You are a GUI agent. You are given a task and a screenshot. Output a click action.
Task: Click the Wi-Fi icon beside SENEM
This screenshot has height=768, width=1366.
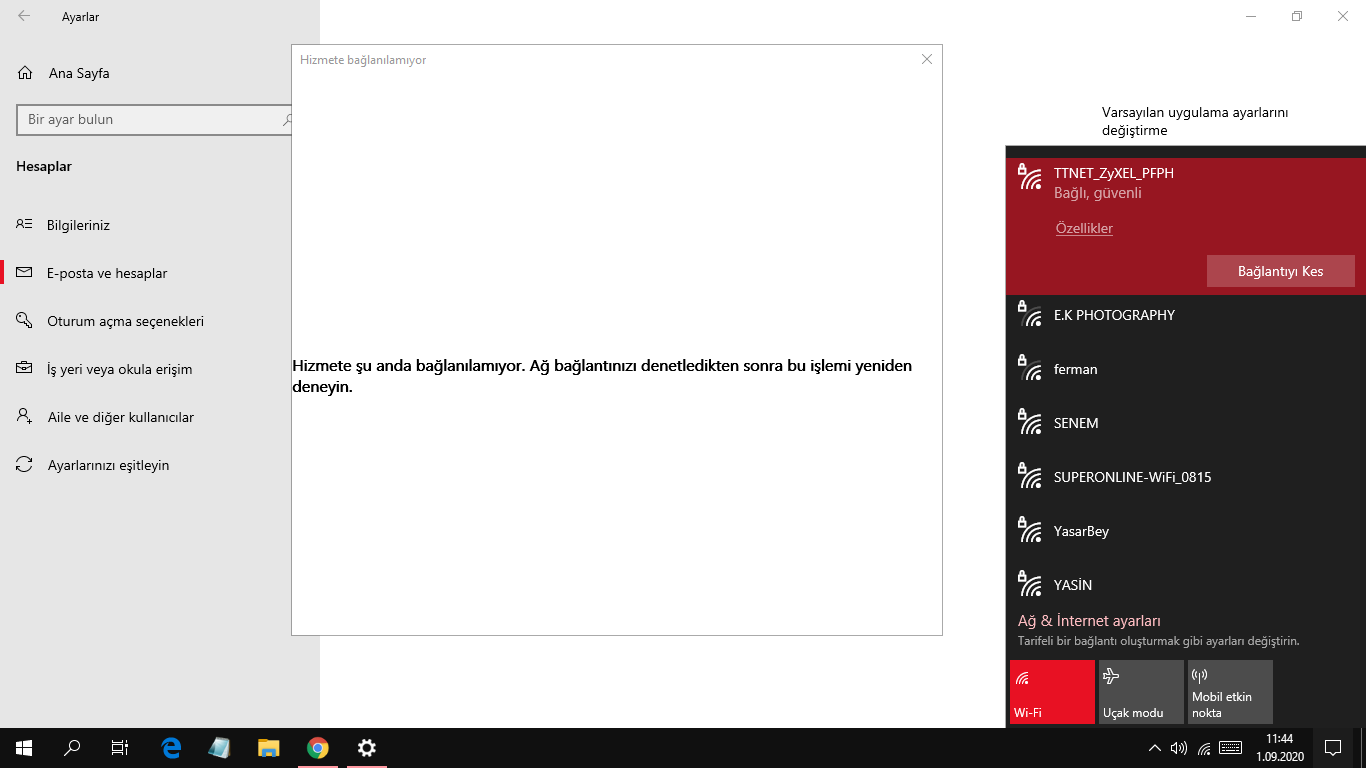coord(1029,422)
